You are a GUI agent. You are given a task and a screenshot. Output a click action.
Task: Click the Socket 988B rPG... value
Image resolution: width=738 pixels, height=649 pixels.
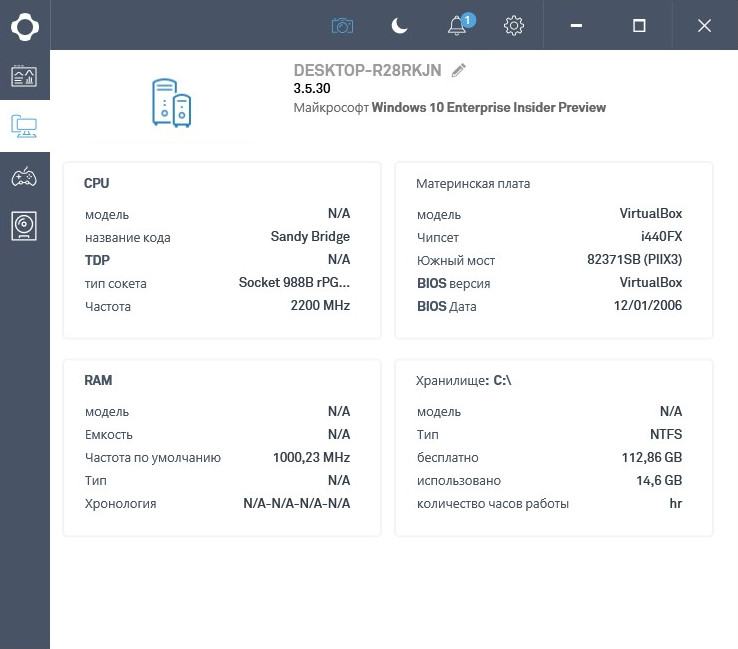point(294,282)
